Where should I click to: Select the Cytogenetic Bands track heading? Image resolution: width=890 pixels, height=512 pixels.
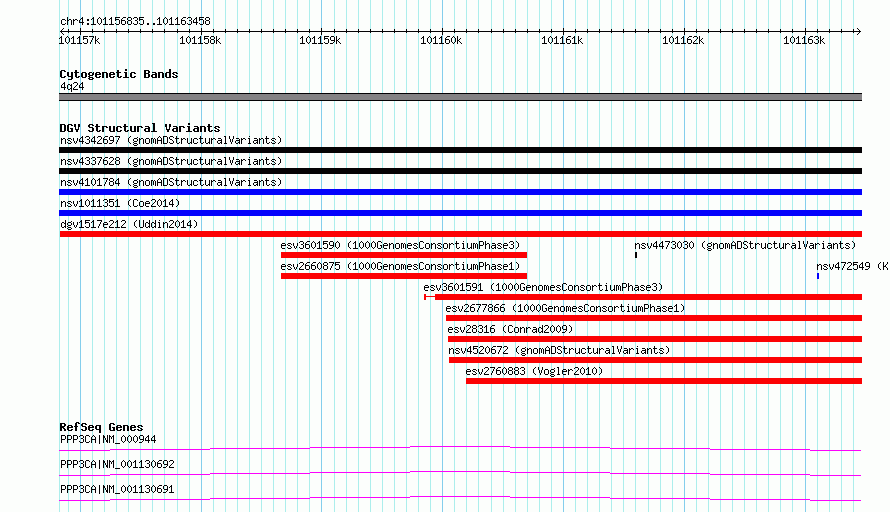click(119, 74)
